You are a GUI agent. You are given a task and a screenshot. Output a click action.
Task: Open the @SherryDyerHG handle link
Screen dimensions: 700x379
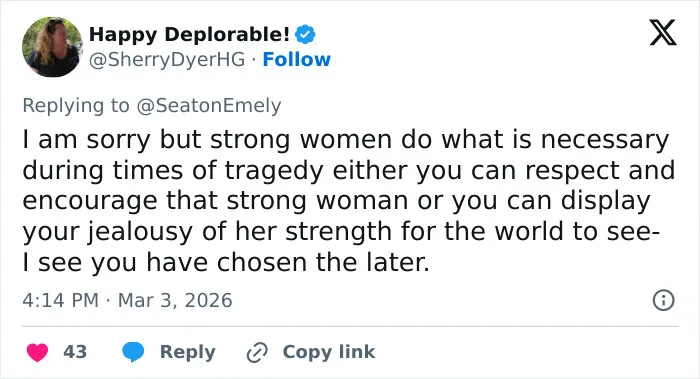click(167, 59)
